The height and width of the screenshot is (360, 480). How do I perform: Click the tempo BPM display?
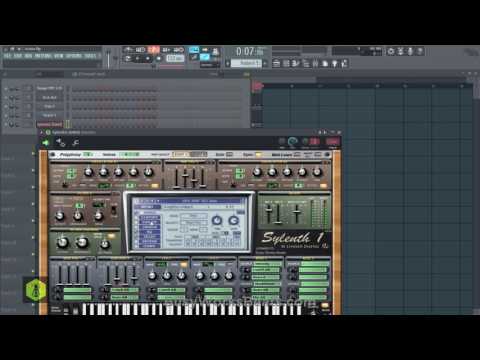point(175,59)
